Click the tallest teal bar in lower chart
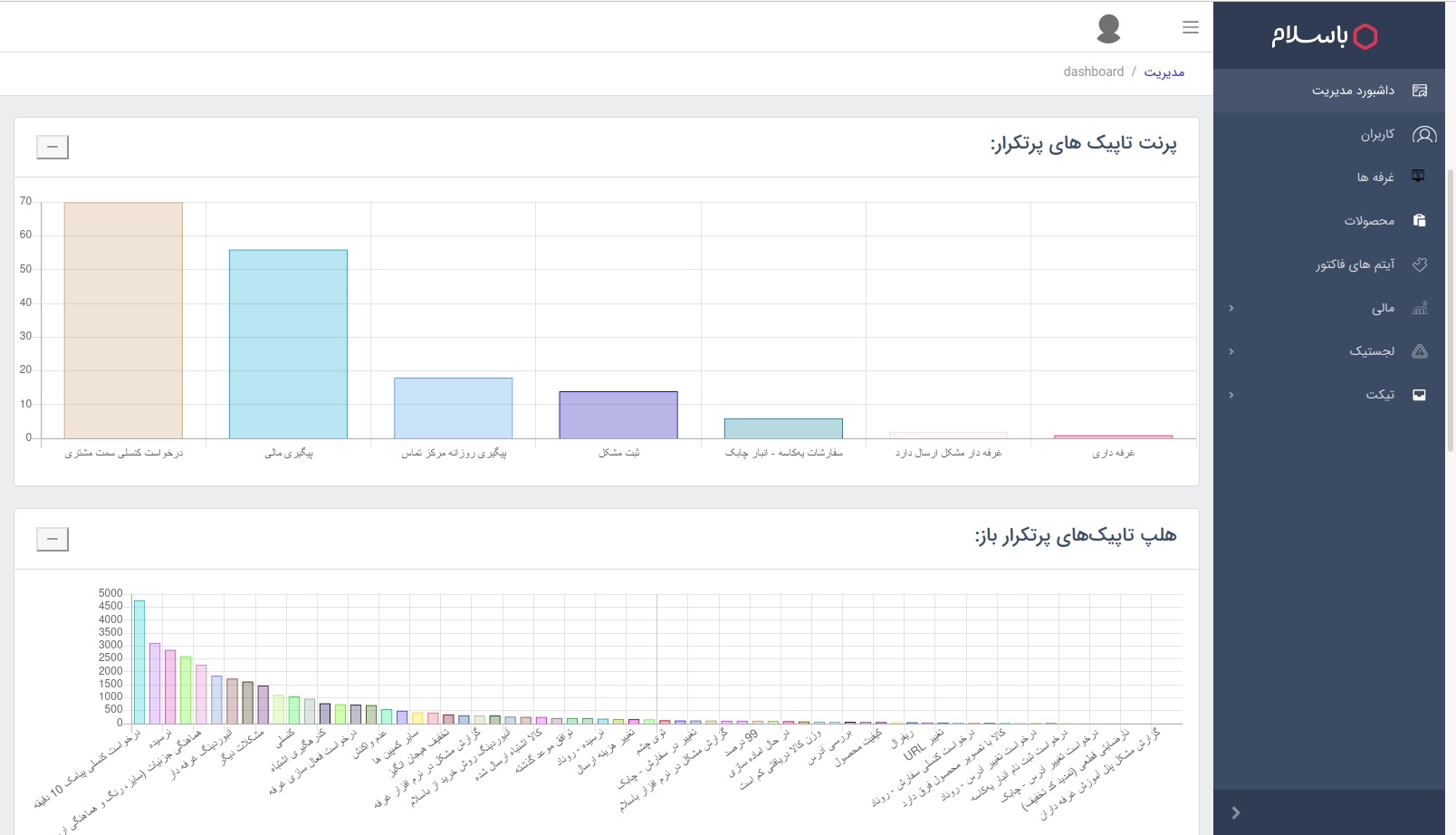1456x835 pixels. pos(139,662)
